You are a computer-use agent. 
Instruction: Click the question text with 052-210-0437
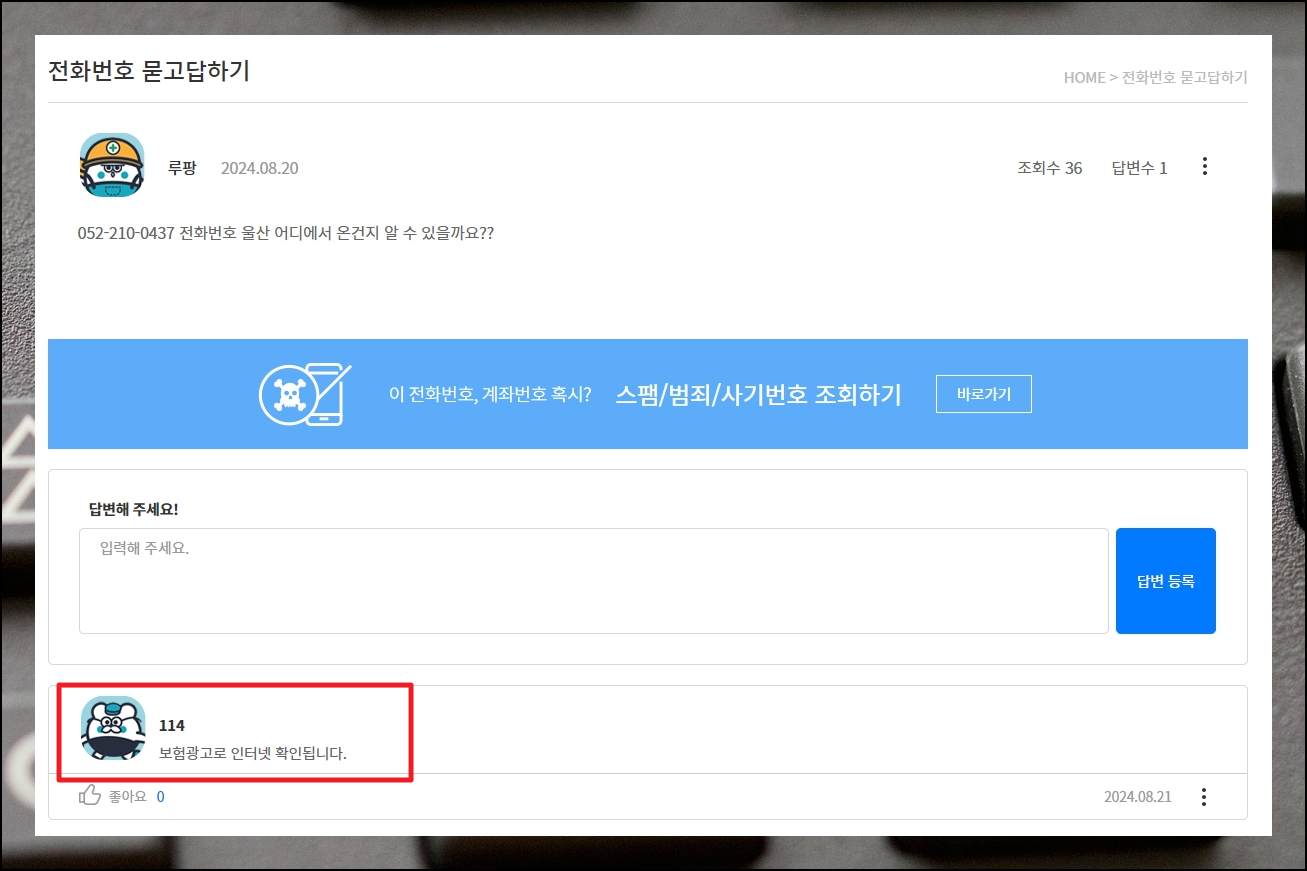(286, 233)
